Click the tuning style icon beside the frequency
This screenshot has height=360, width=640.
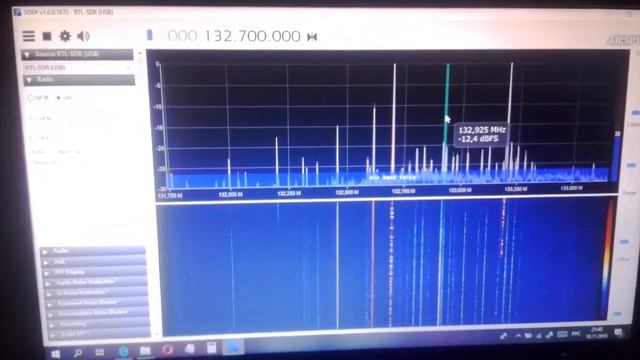coord(312,37)
